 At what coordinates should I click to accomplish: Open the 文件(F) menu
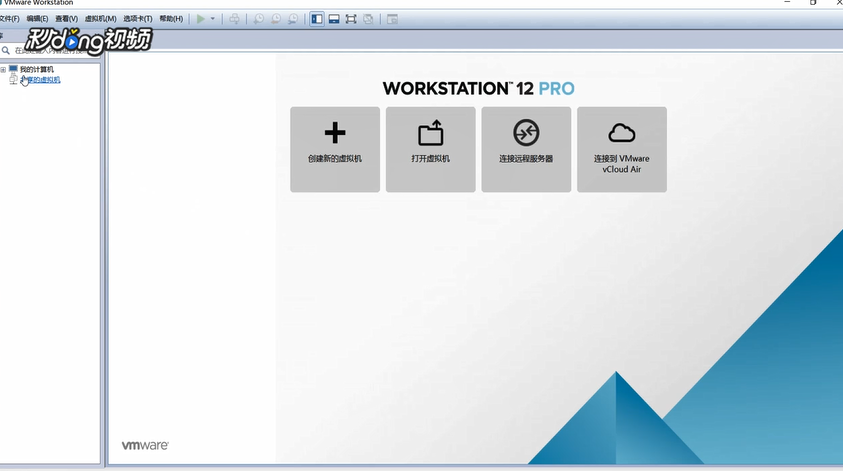pyautogui.click(x=9, y=19)
